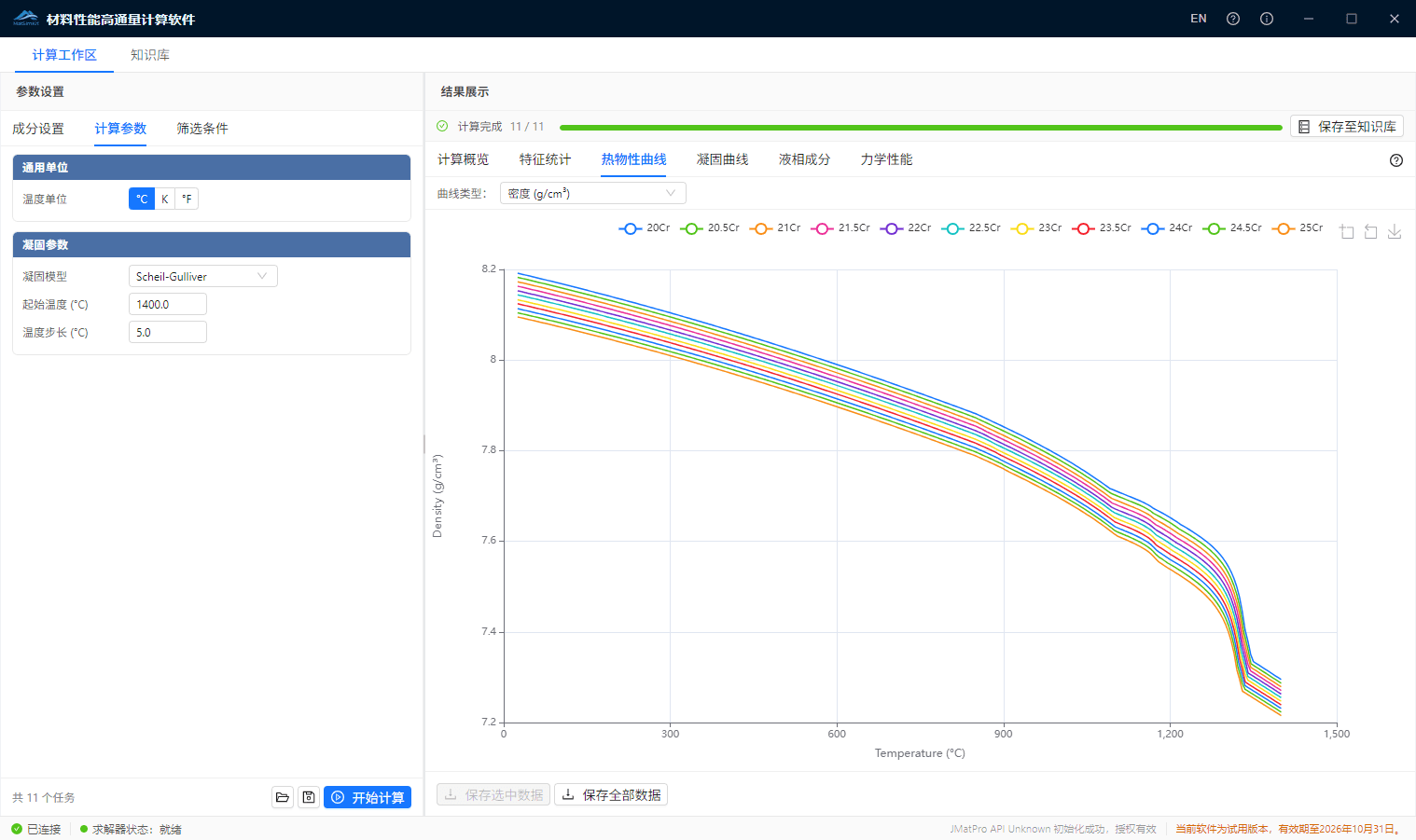Open the 曲线类型 density dropdown

click(592, 192)
